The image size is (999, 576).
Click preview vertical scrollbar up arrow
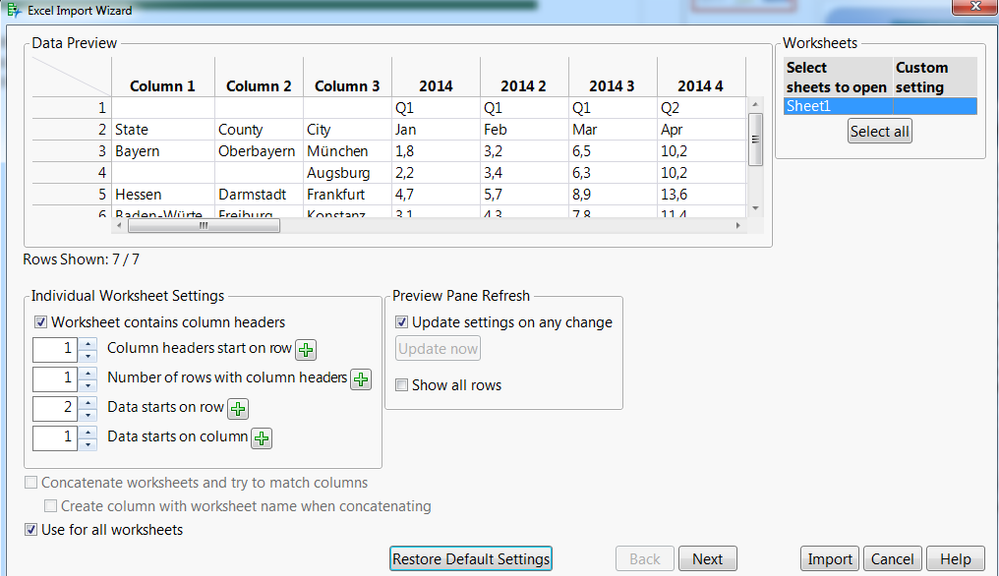tap(755, 104)
